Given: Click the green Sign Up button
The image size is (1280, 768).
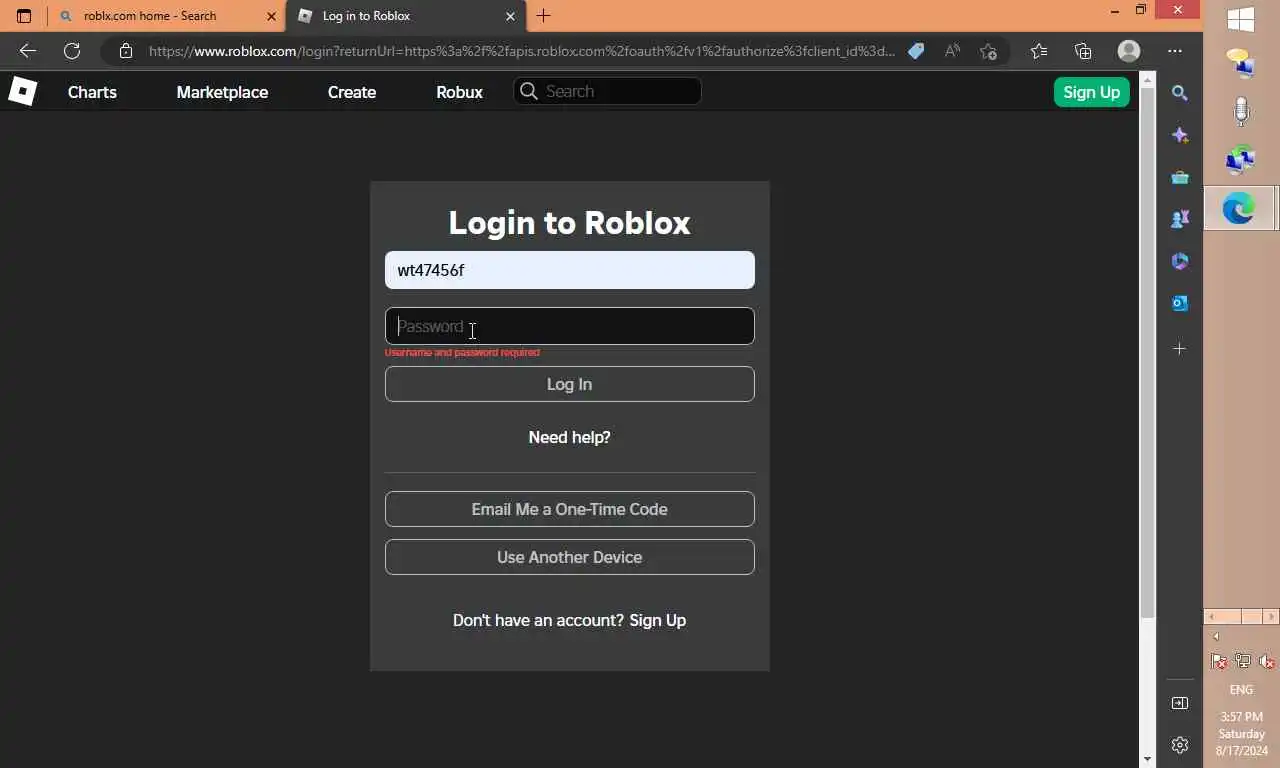Looking at the screenshot, I should (1091, 92).
